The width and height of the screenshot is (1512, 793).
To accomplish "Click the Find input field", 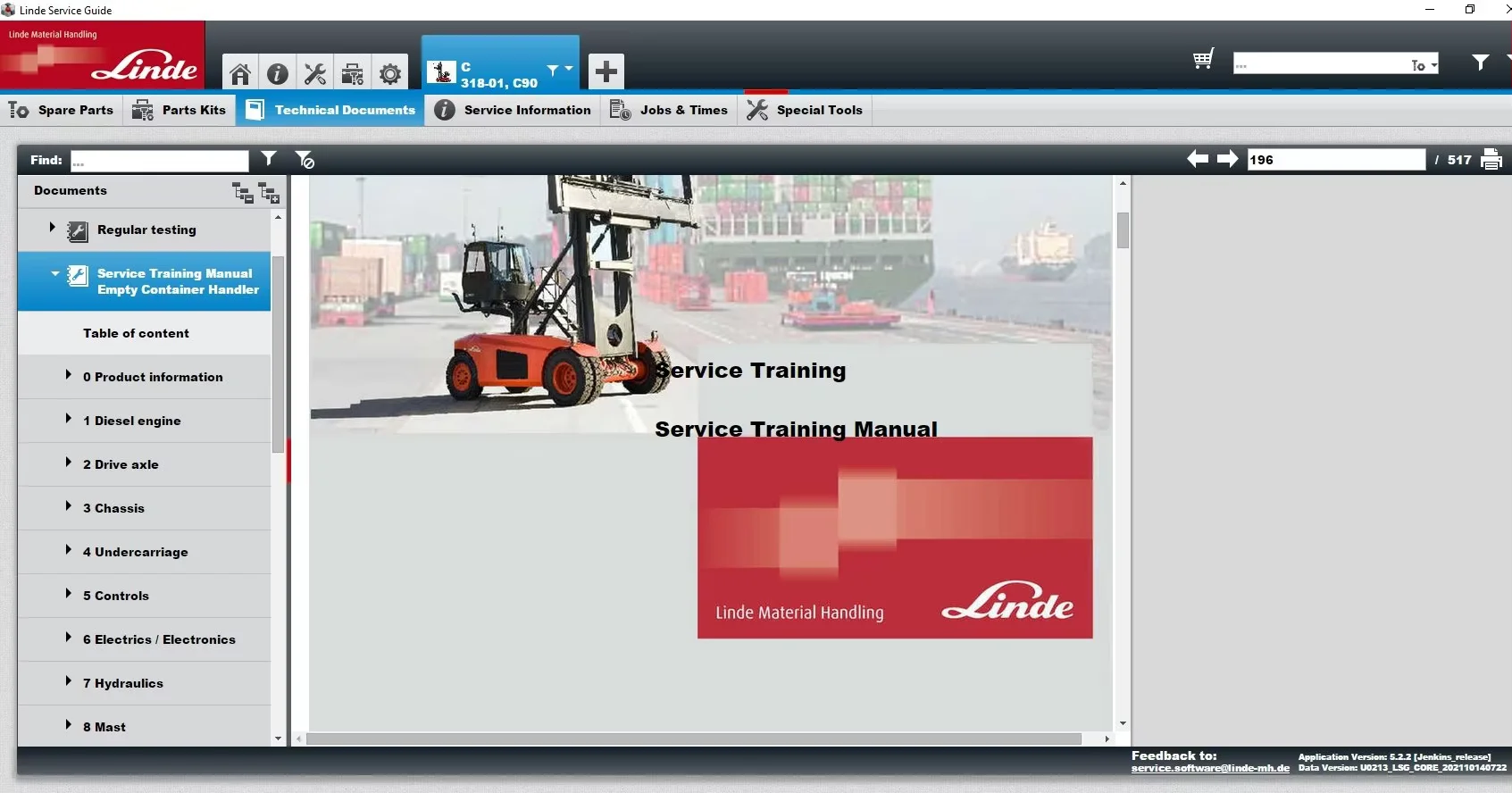I will [x=160, y=161].
